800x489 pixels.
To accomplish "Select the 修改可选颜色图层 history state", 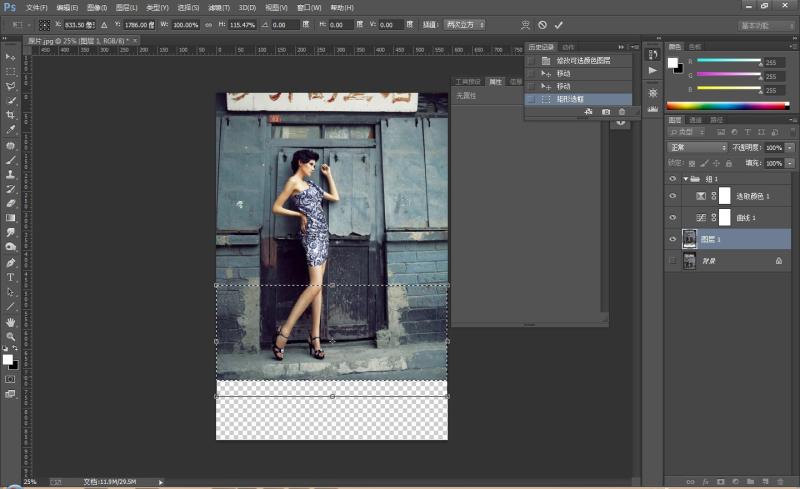I will tap(579, 61).
